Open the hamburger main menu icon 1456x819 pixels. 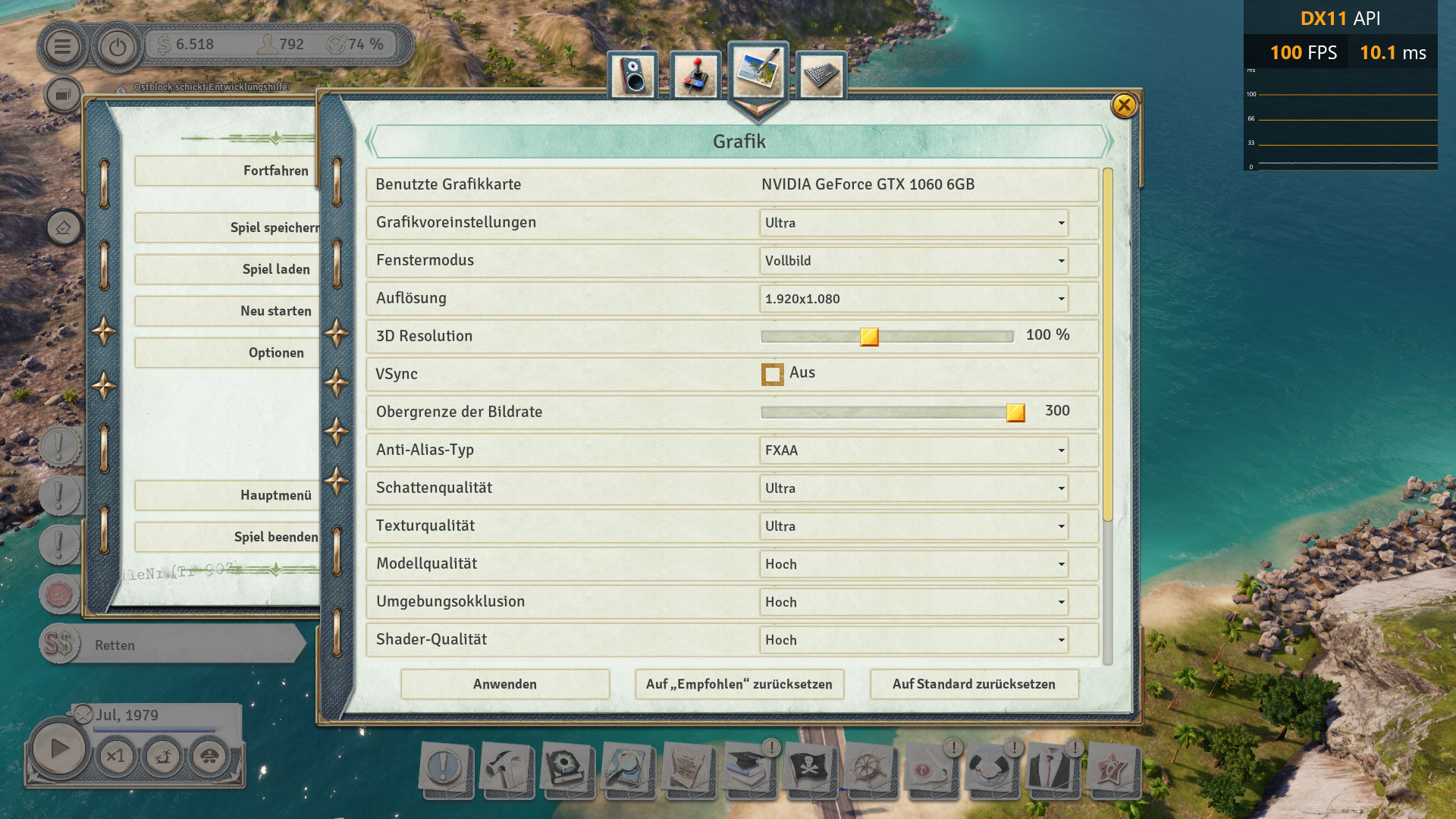(x=62, y=47)
